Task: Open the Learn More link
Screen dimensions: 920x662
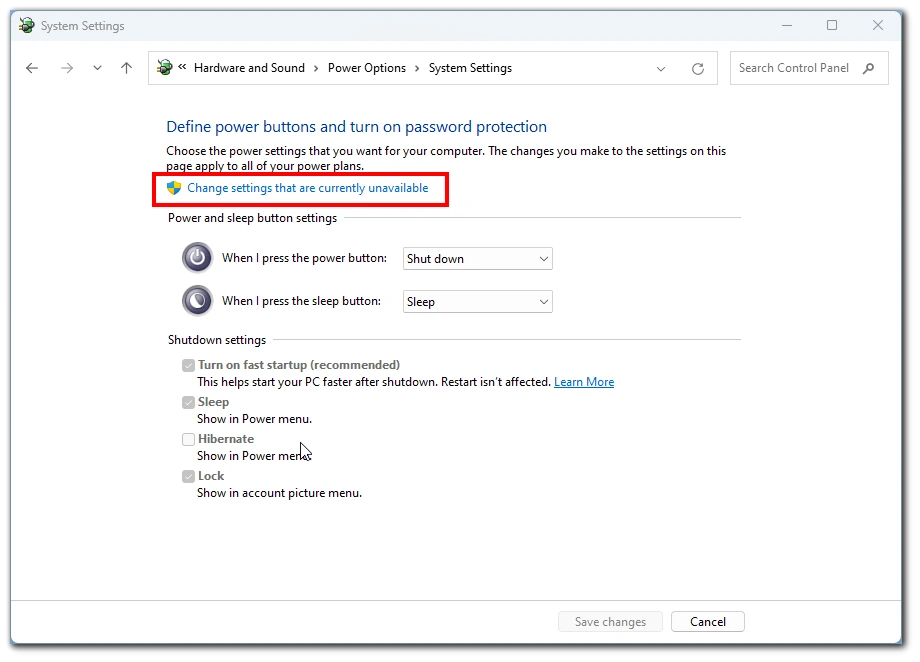Action: coord(584,382)
